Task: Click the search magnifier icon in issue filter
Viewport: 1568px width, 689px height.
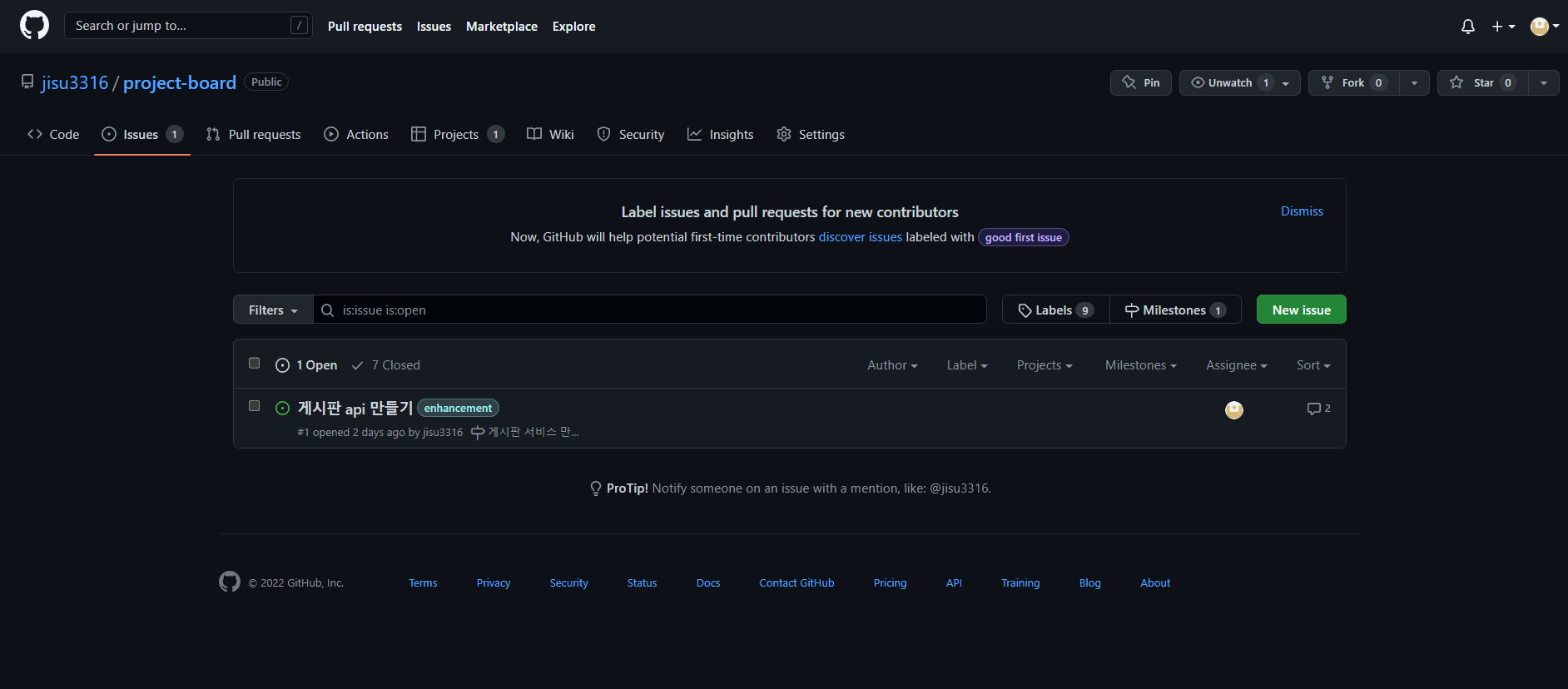Action: point(328,310)
